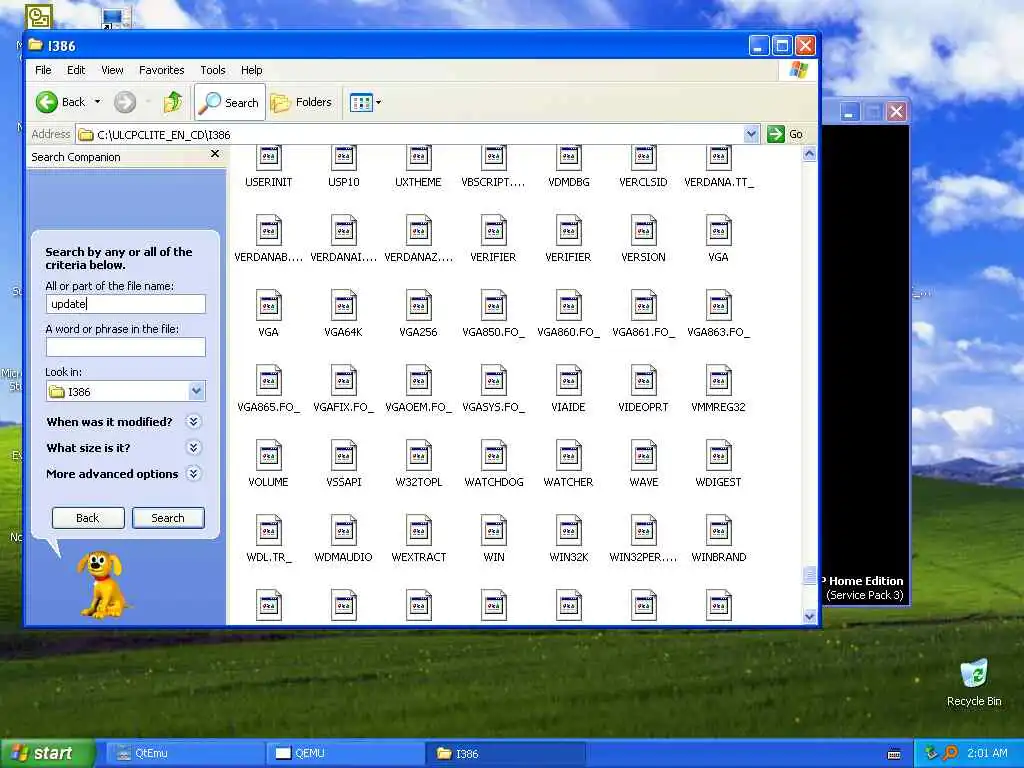Click the grayed Forward arrow icon

125,102
